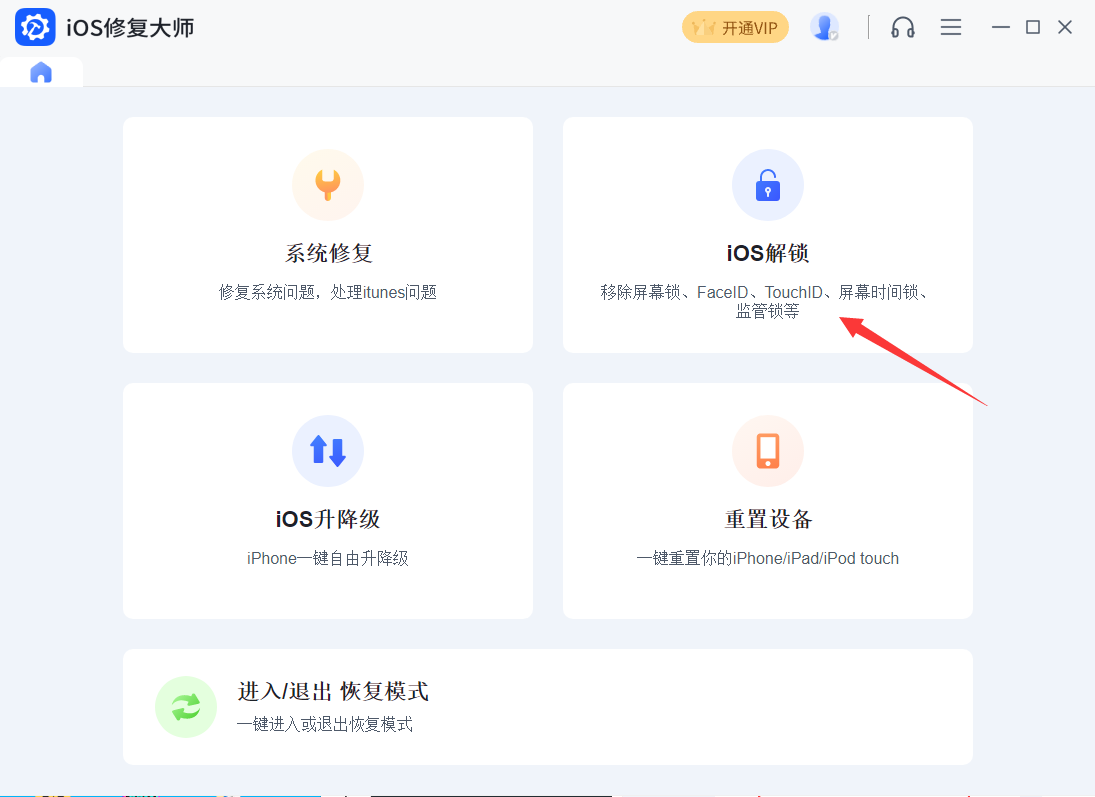Minimize the iOS修复大师 window
This screenshot has width=1095, height=797.
tap(1001, 27)
